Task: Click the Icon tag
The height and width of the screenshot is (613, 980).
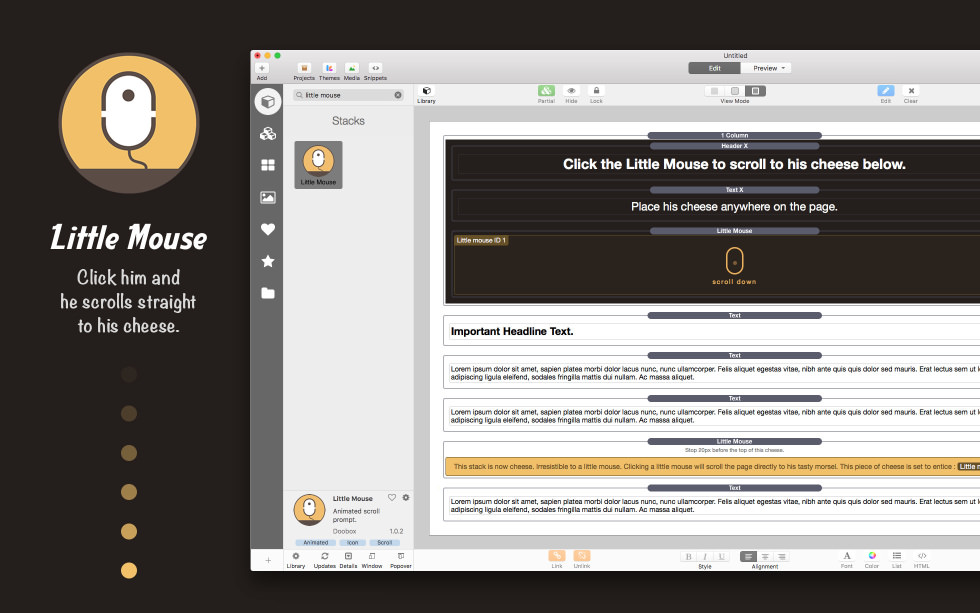Action: pyautogui.click(x=352, y=542)
